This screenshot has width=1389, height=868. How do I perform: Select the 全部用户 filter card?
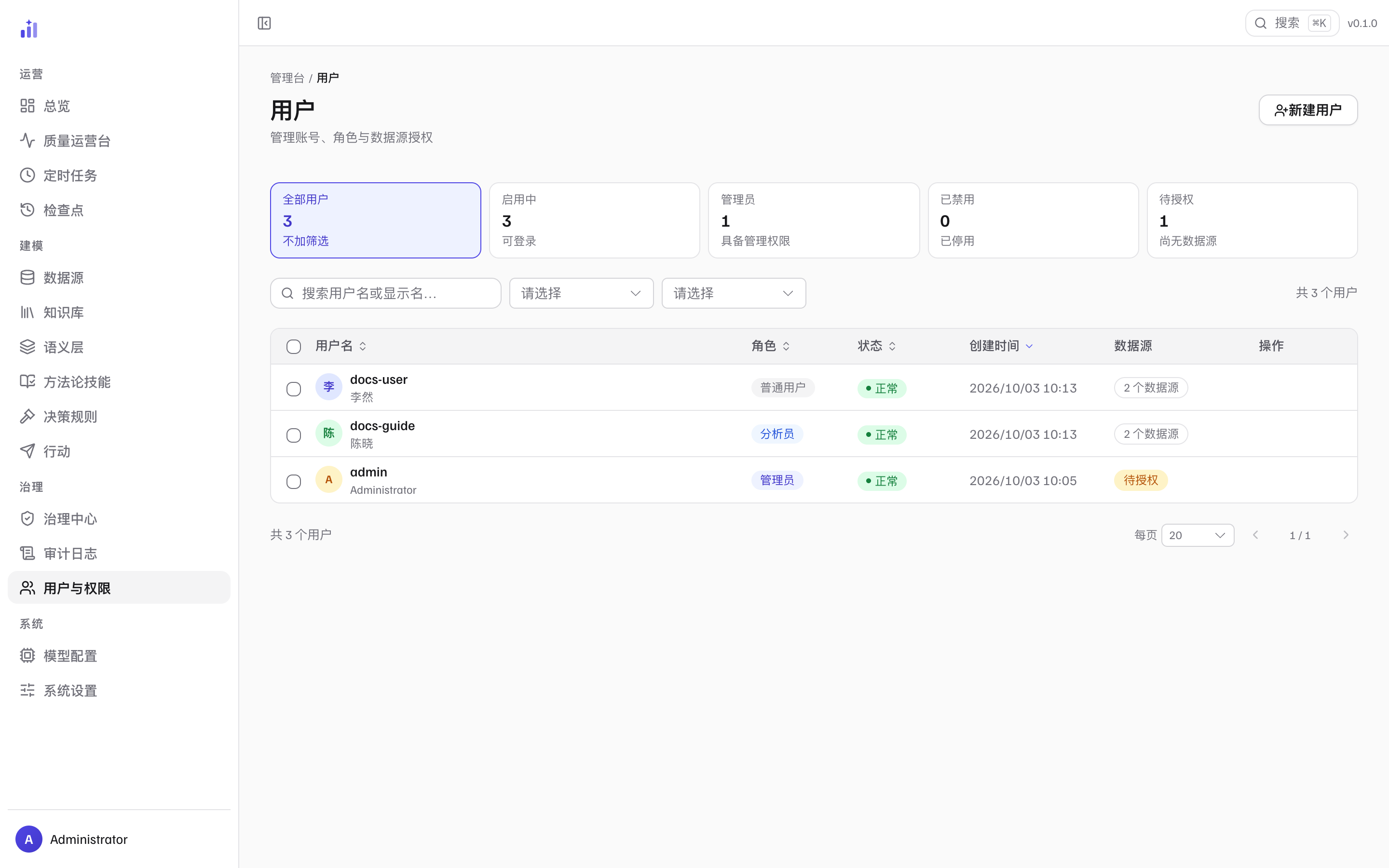pyautogui.click(x=375, y=220)
